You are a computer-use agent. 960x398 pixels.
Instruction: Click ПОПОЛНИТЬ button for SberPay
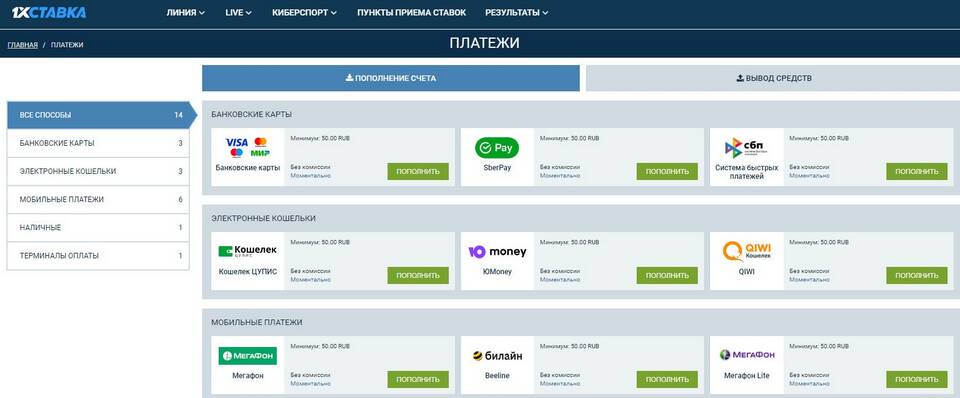[x=667, y=171]
